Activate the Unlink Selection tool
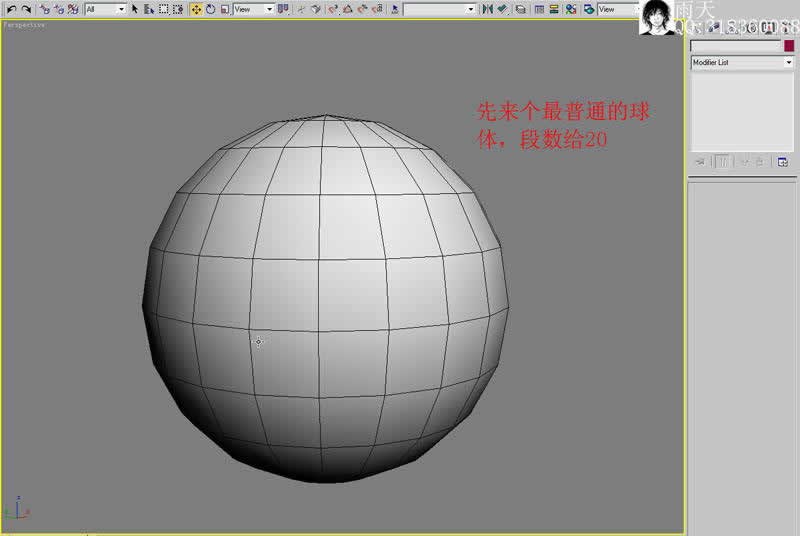Image resolution: width=800 pixels, height=536 pixels. [x=59, y=9]
